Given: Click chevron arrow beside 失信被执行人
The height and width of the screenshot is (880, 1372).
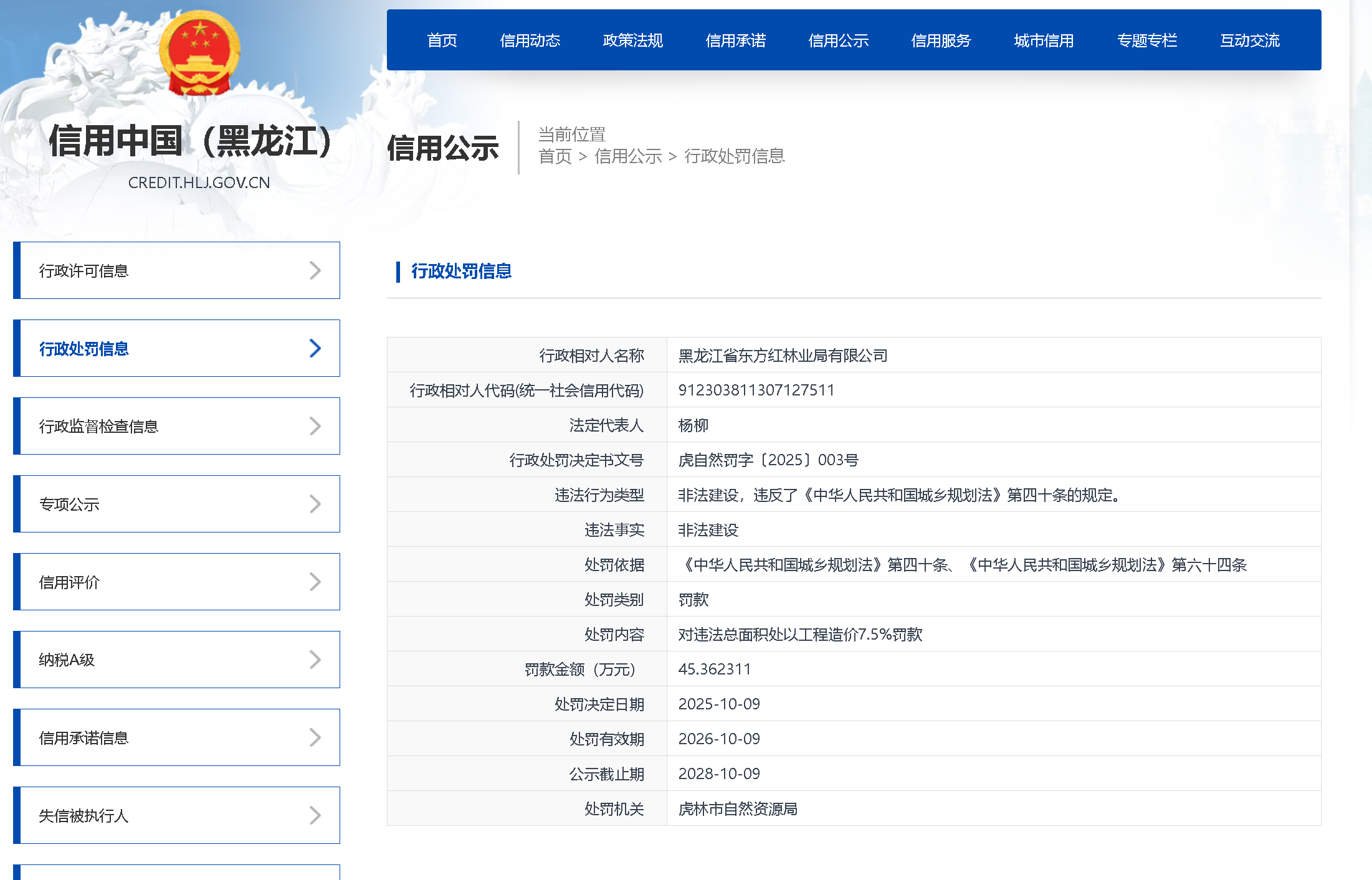Looking at the screenshot, I should (x=315, y=815).
